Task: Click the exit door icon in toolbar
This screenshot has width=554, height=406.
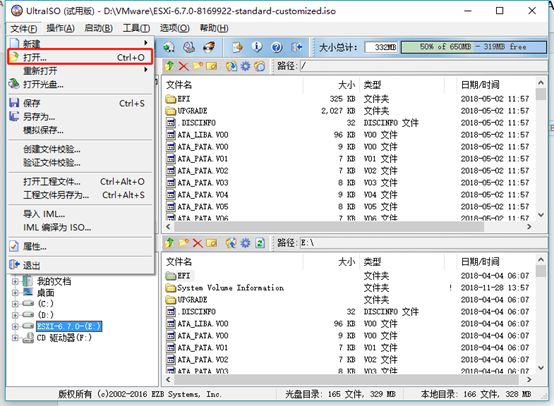Action: pyautogui.click(x=297, y=47)
